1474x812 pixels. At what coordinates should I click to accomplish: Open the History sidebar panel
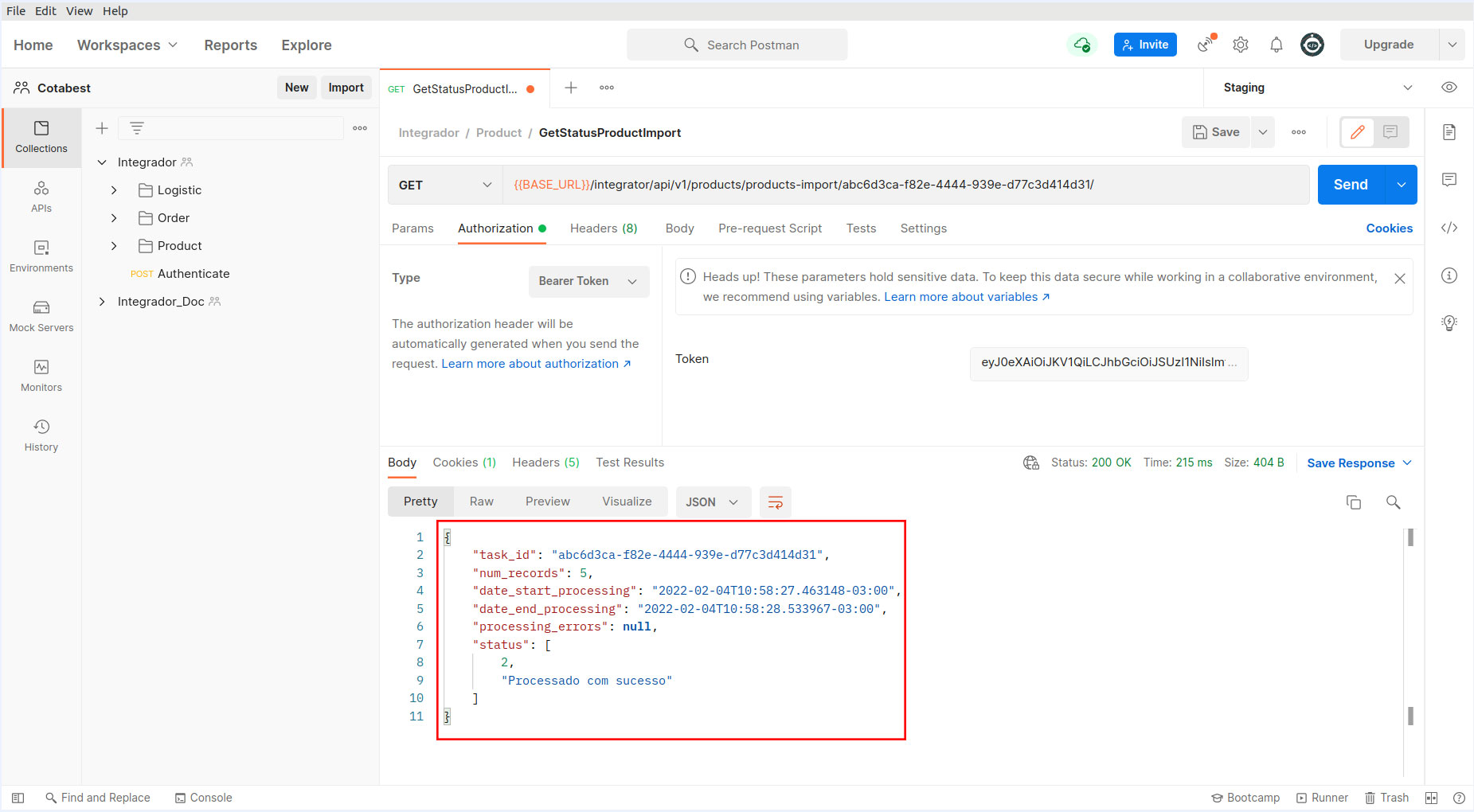[41, 435]
